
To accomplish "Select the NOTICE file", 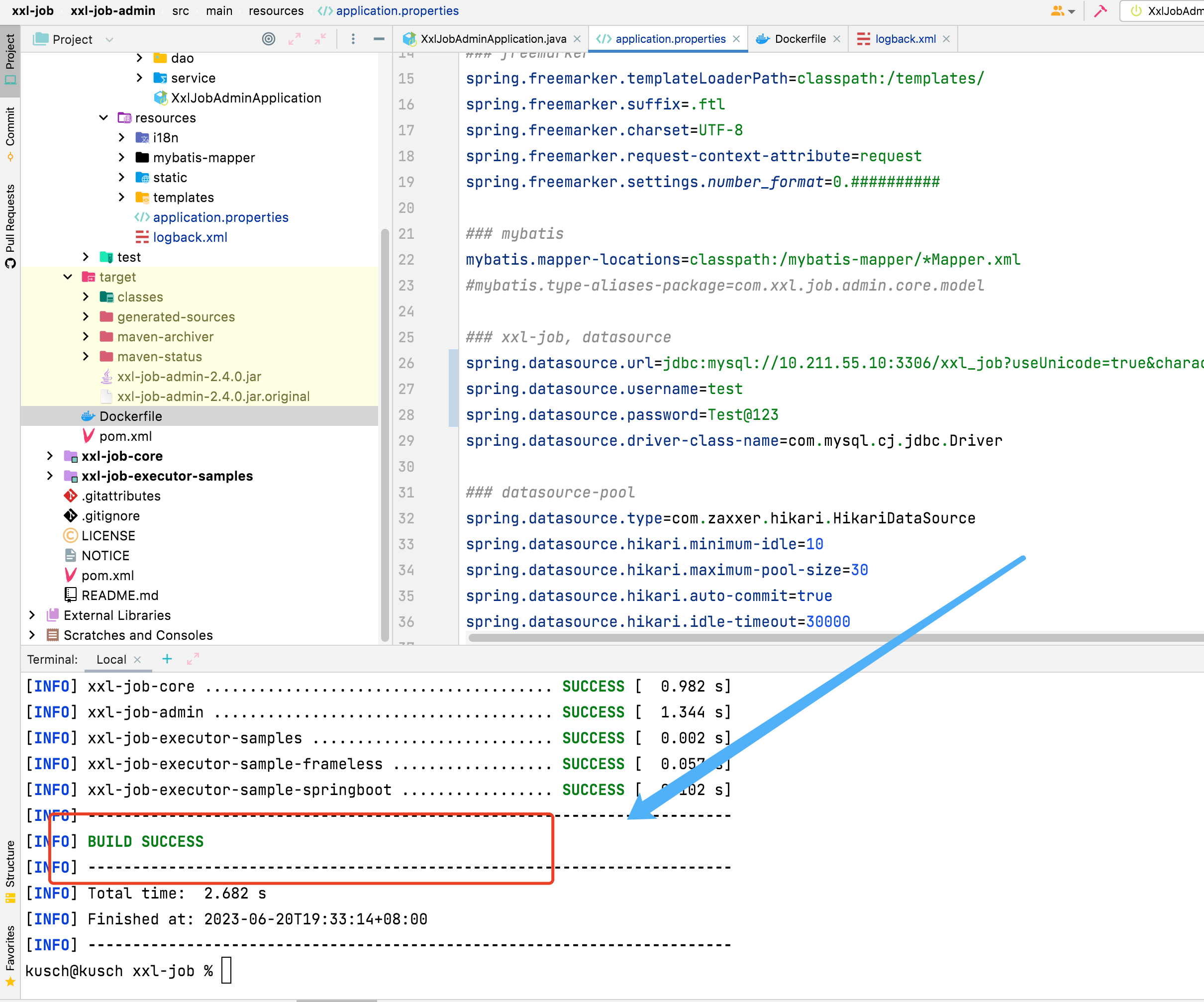I will 97,555.
